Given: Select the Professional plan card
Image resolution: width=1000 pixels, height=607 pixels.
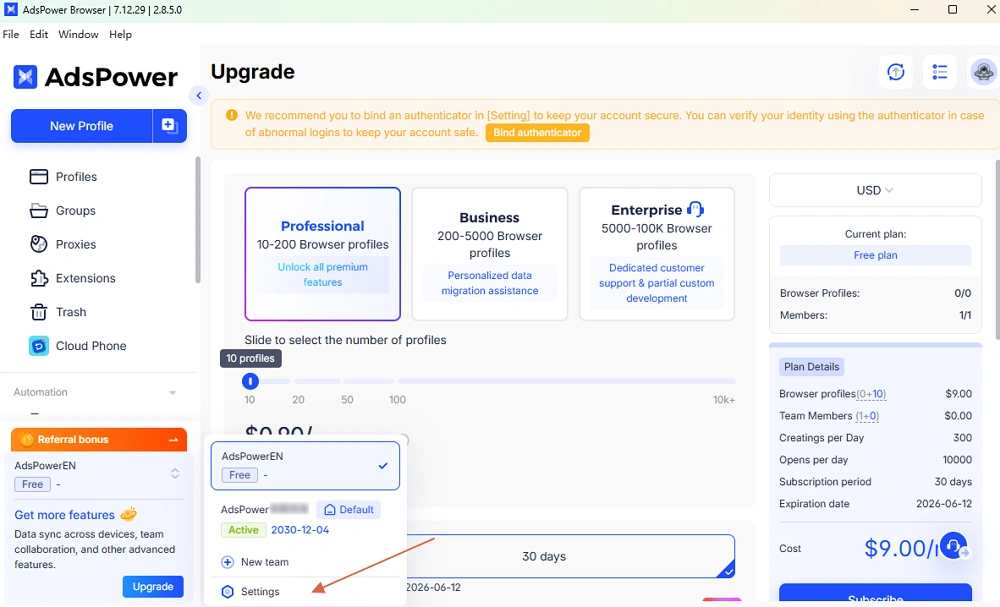Looking at the screenshot, I should [323, 254].
